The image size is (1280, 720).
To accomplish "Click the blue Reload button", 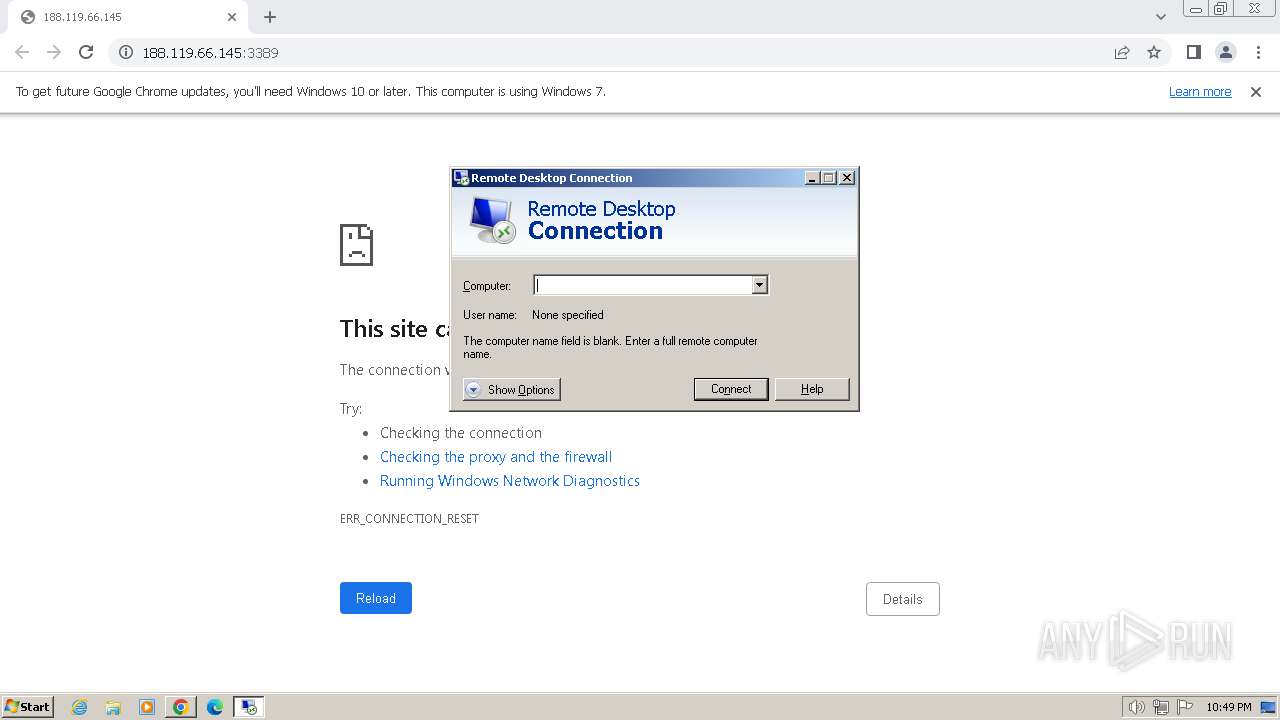I will 376,598.
